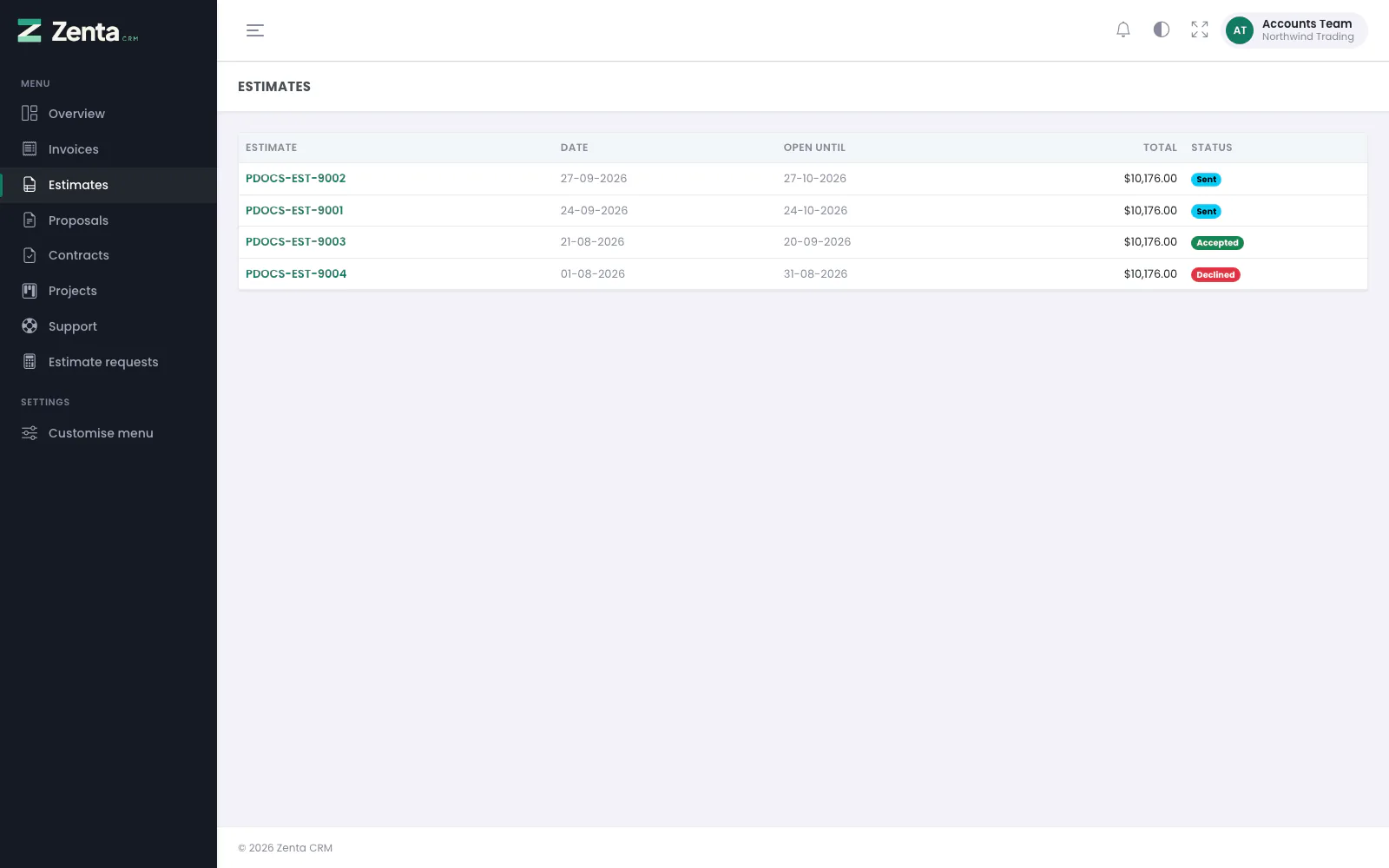Screen dimensions: 1389x868
Task: Click the AT avatar circle
Action: point(1240,30)
